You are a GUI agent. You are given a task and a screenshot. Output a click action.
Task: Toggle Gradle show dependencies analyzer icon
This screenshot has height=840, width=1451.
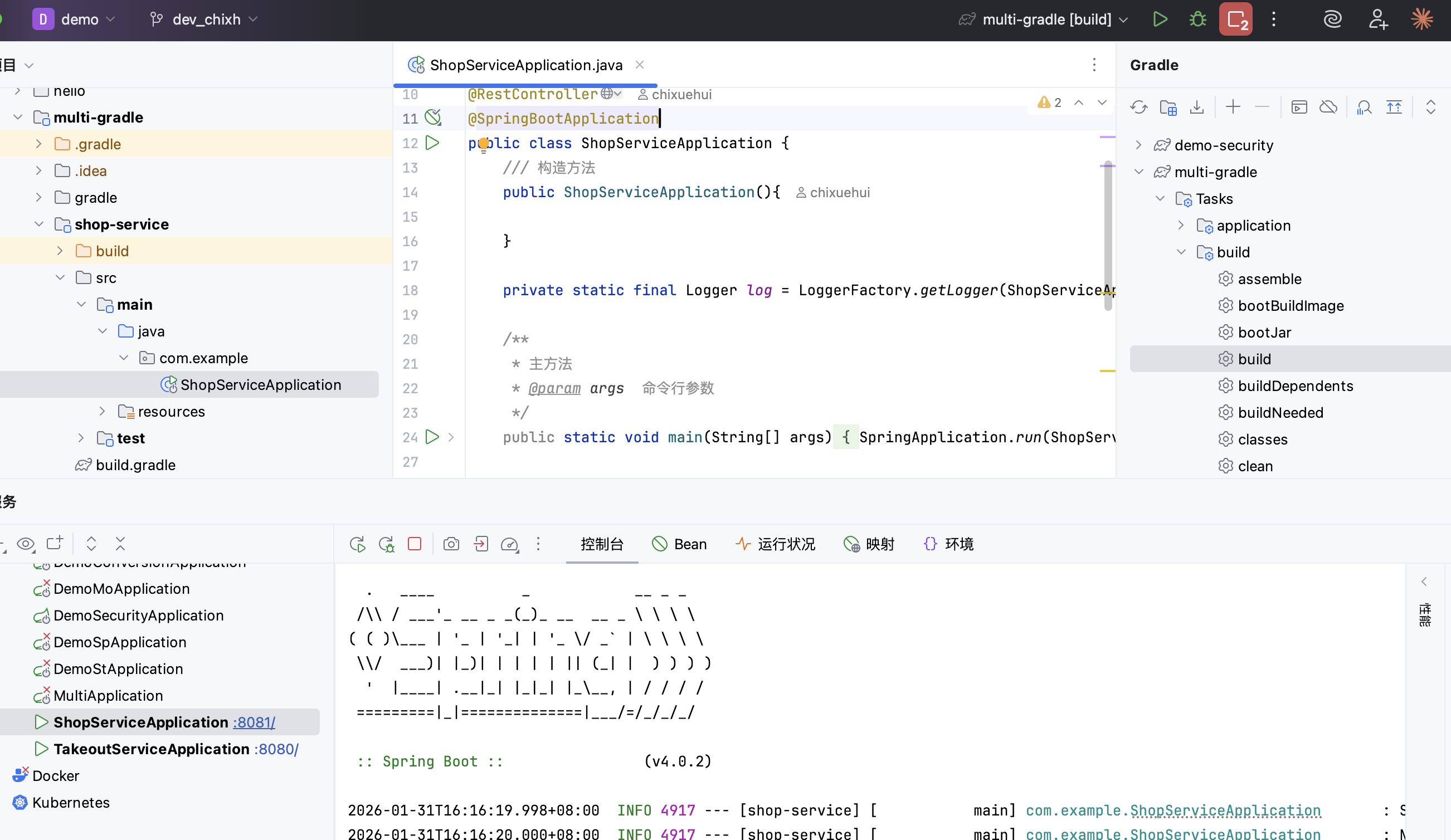pos(1364,107)
